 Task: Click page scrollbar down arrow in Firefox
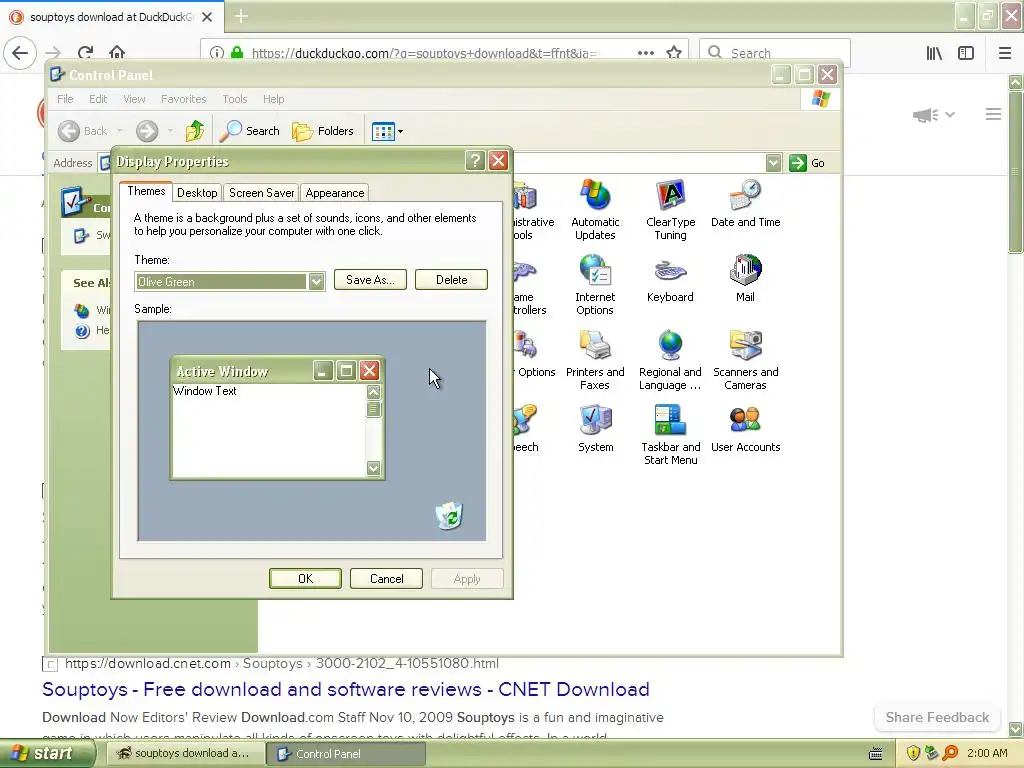coord(1016,729)
